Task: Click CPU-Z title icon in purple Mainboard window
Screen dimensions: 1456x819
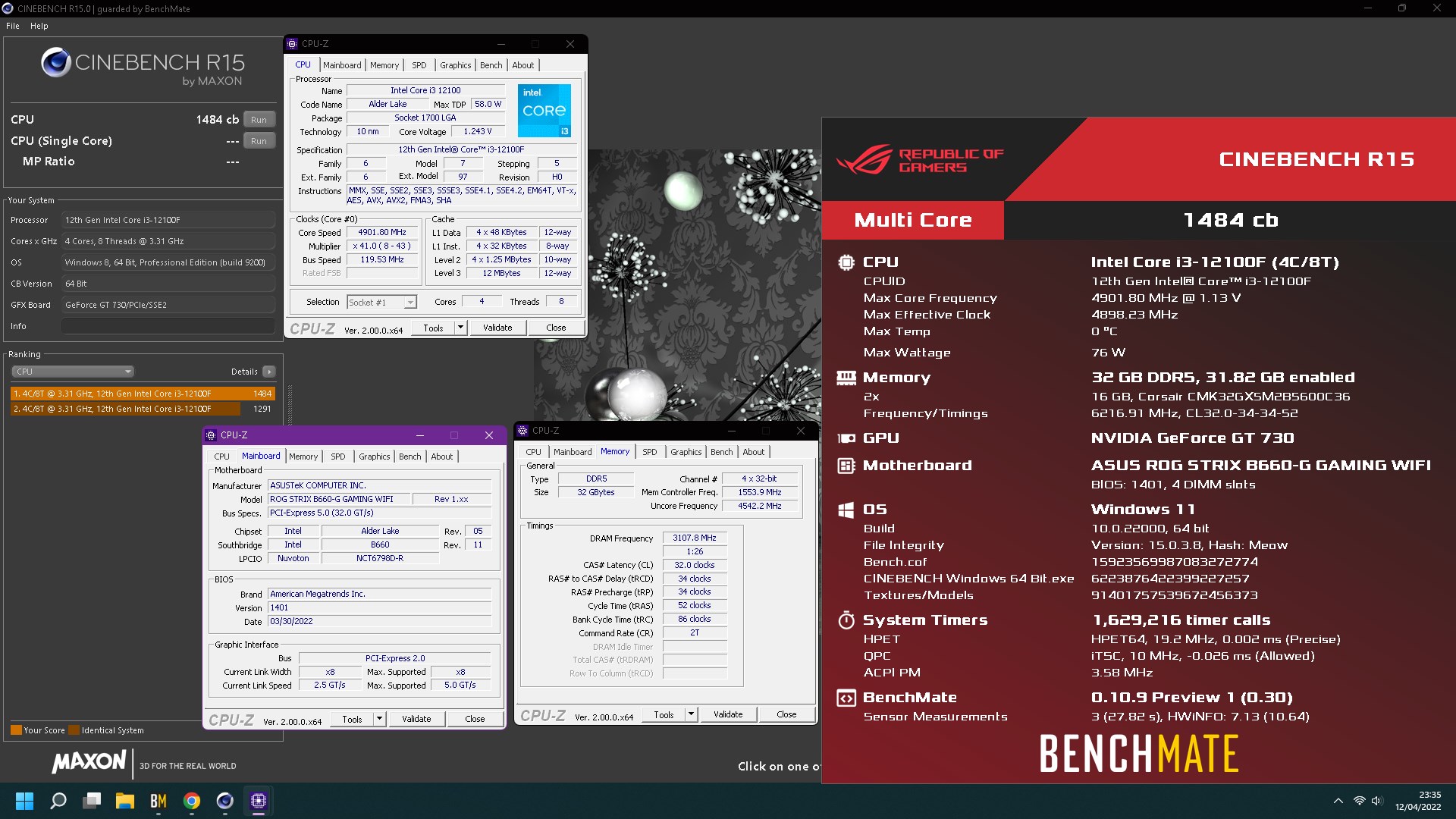Action: [211, 435]
